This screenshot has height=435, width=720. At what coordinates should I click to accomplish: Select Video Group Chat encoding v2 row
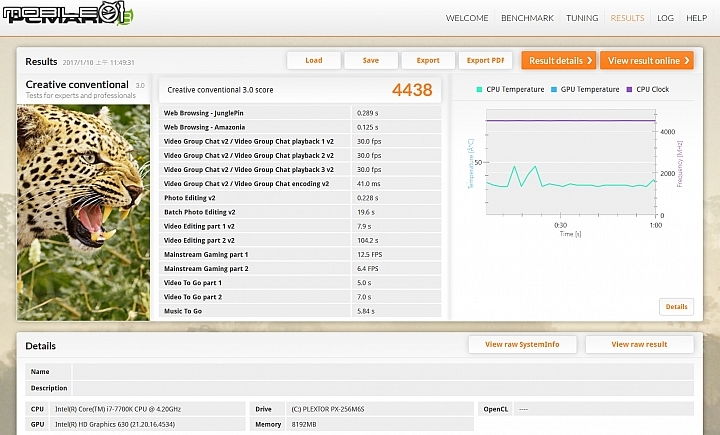[x=300, y=184]
